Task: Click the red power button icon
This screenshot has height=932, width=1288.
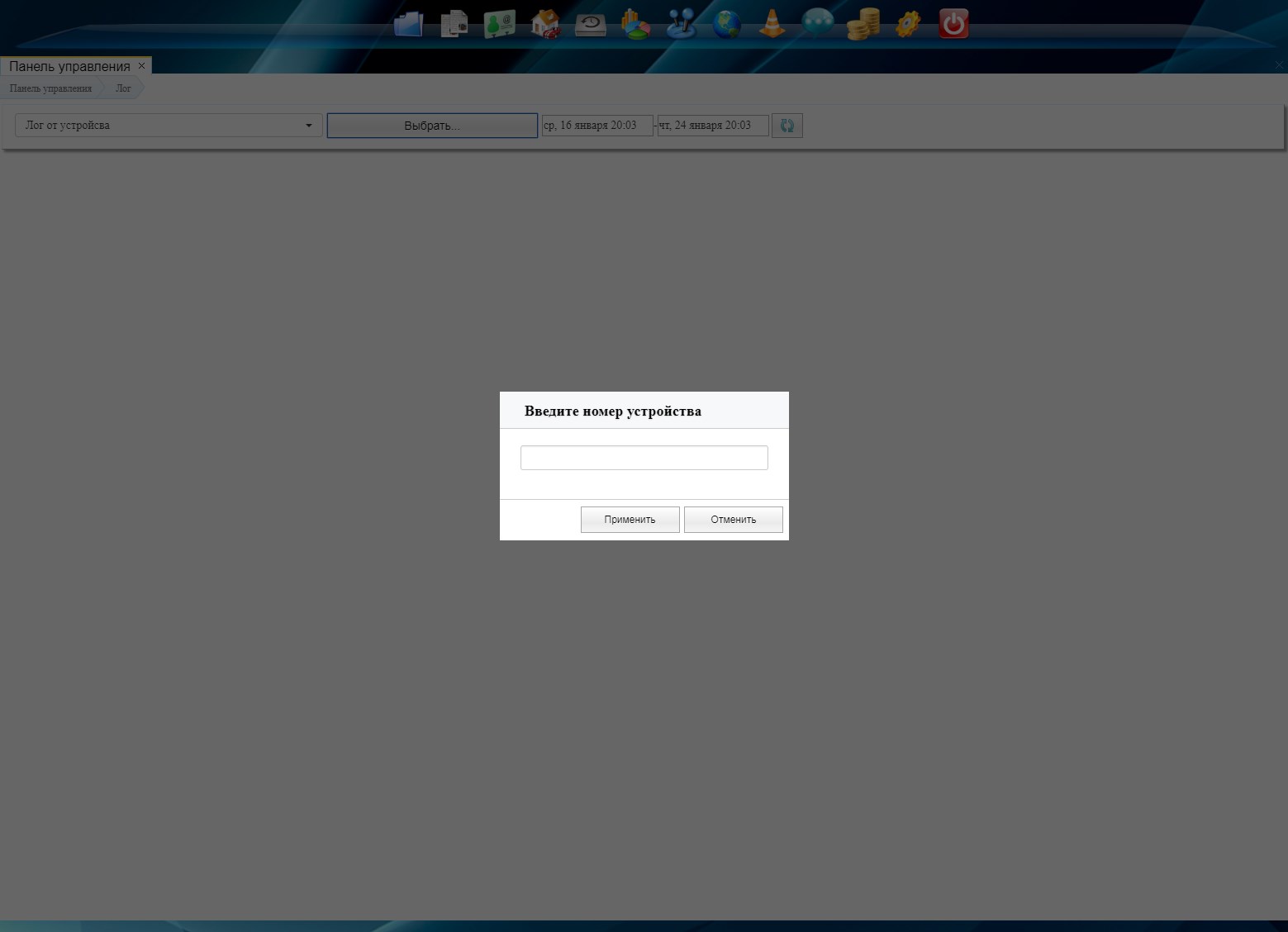Action: coord(953,24)
